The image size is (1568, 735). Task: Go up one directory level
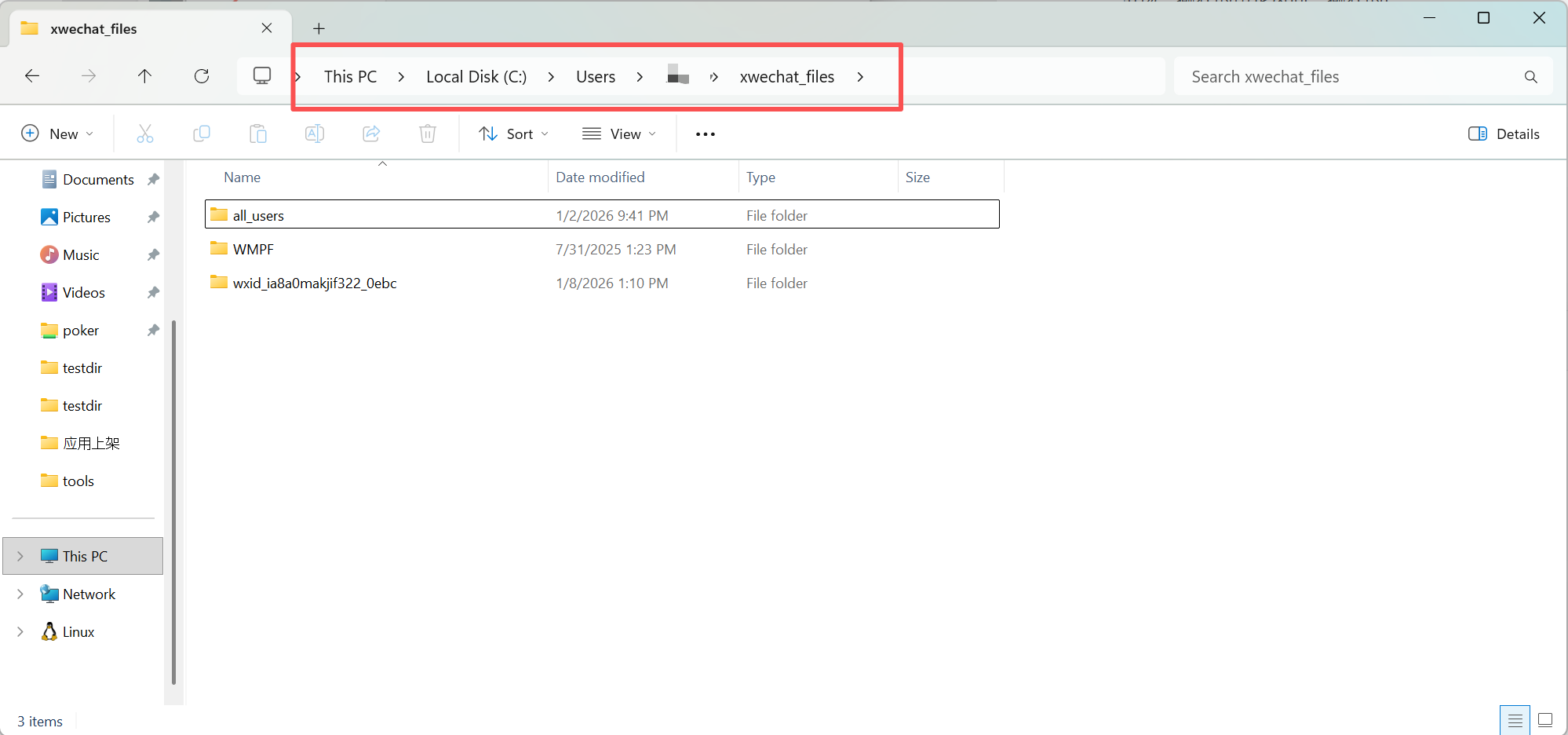tap(144, 76)
